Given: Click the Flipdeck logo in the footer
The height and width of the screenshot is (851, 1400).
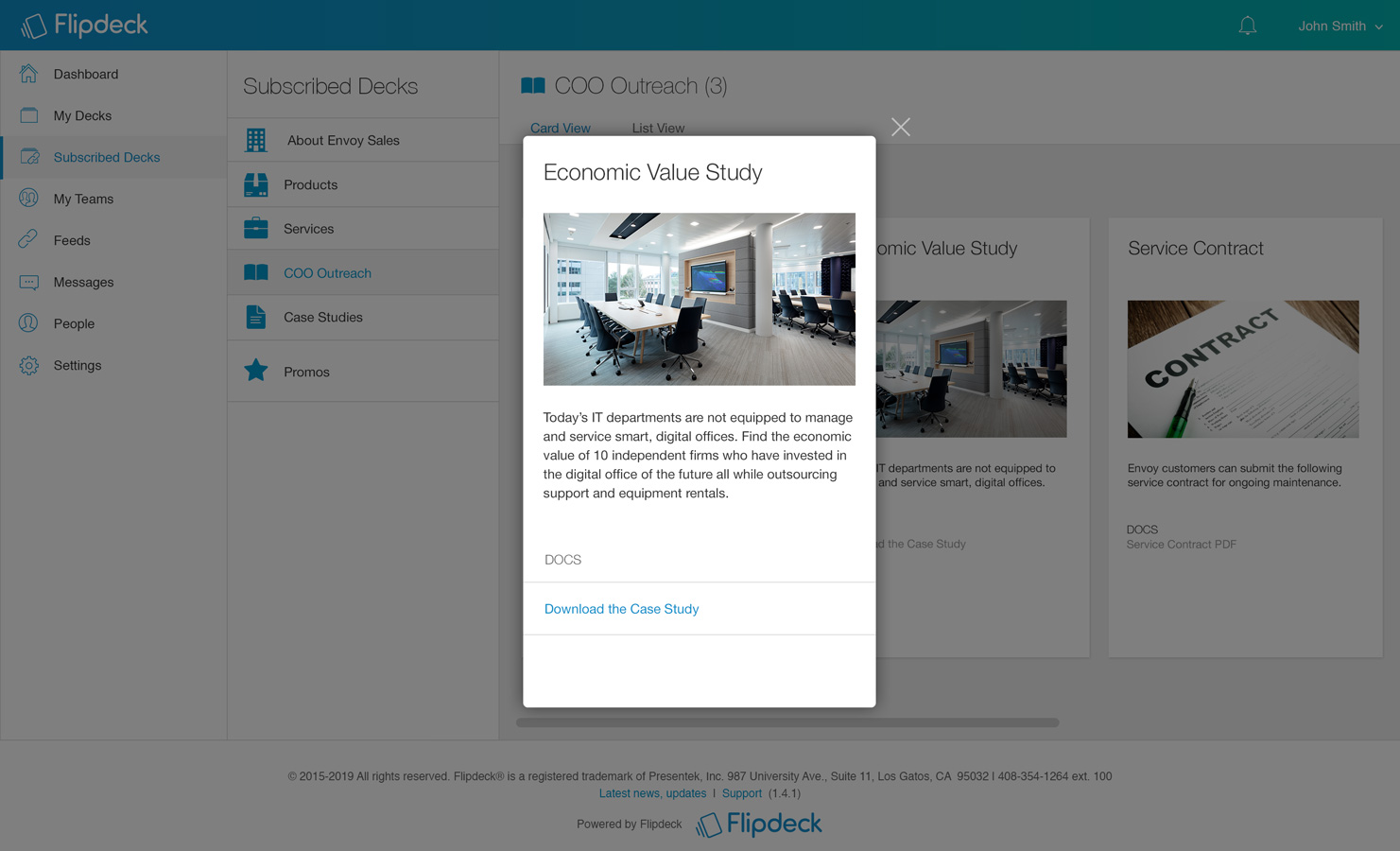Looking at the screenshot, I should (759, 825).
